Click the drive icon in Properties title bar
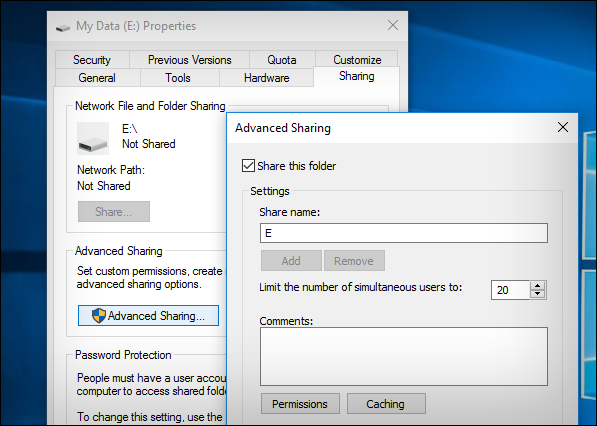 coord(63,27)
